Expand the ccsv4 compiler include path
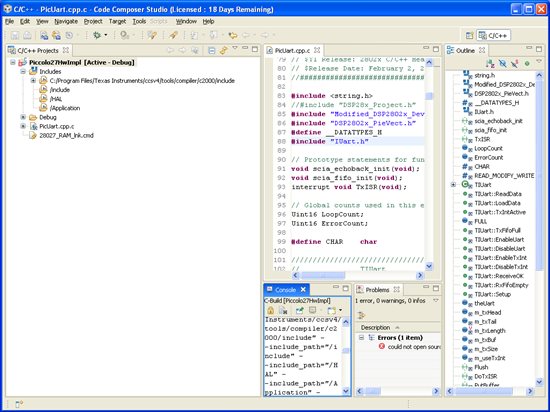Viewport: 550px width, 412px height. tap(33, 81)
